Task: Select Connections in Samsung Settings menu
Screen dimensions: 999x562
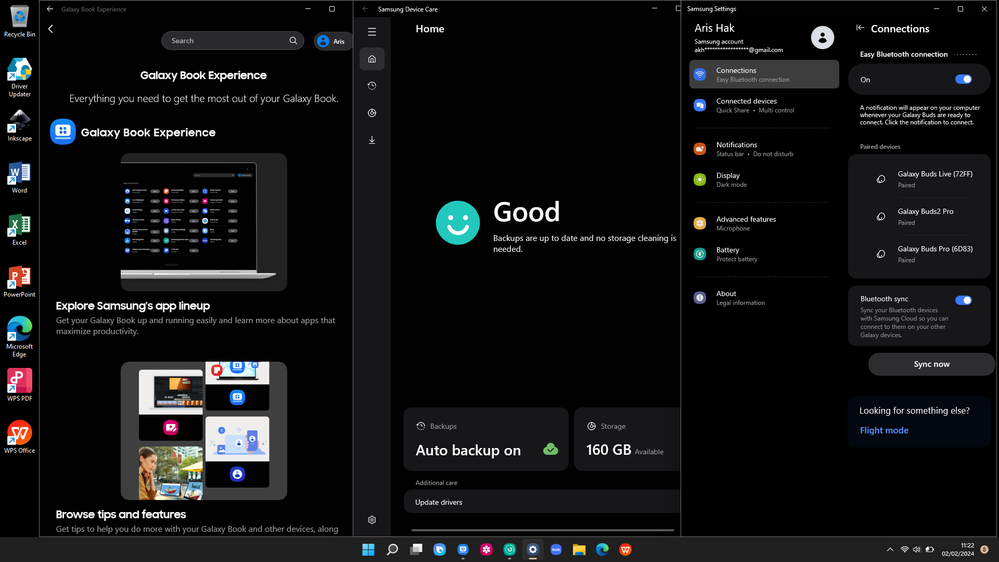Action: (764, 75)
